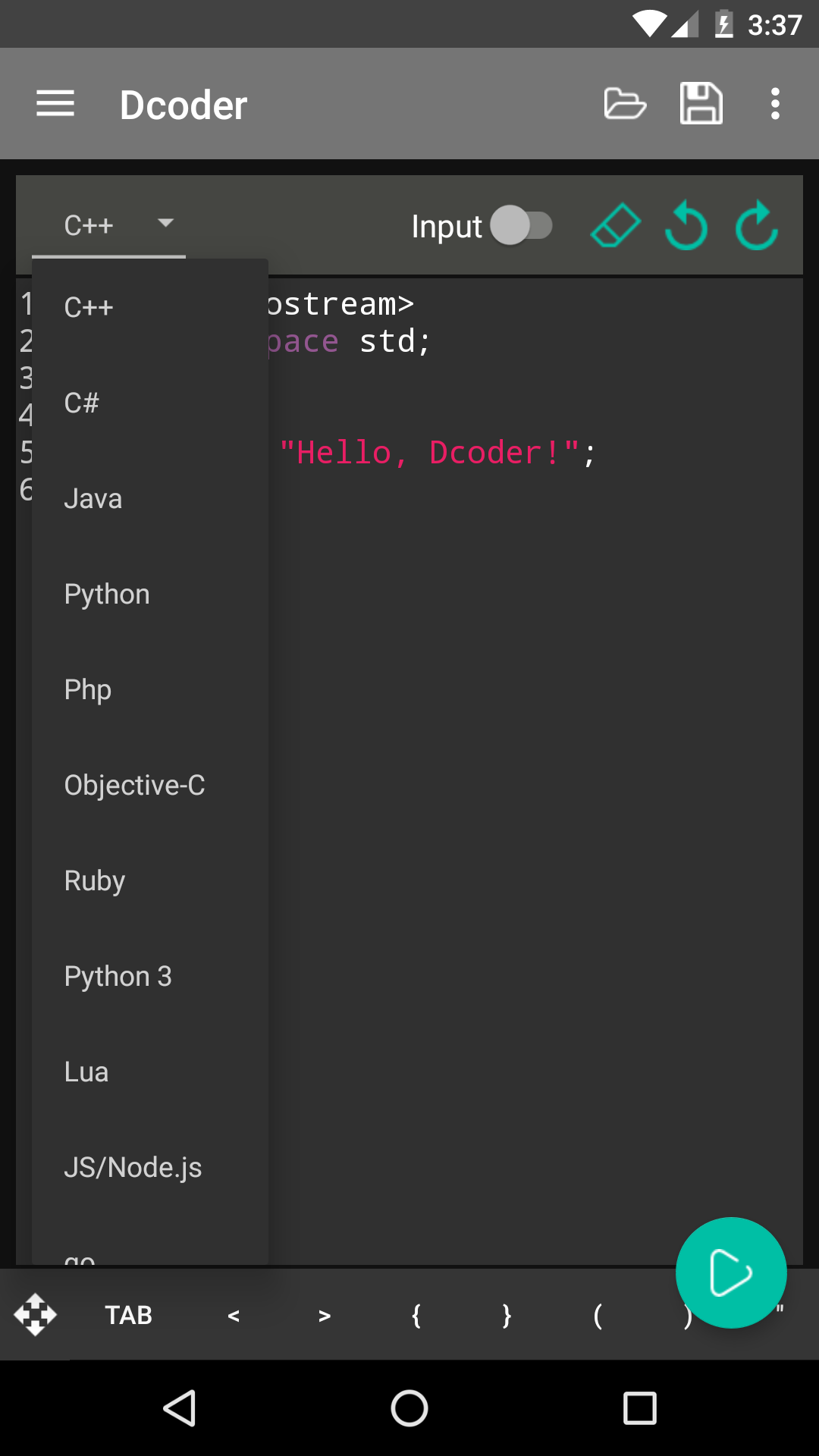Select Lua from the language list

150,1072
